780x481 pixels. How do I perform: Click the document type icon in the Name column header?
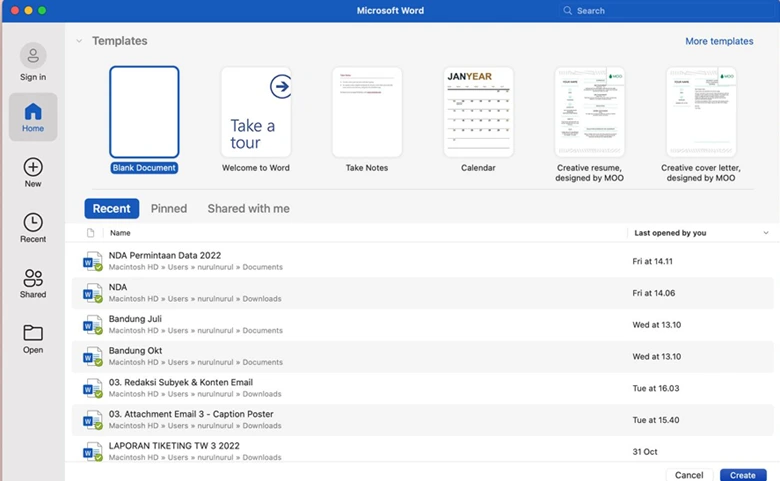coord(90,233)
